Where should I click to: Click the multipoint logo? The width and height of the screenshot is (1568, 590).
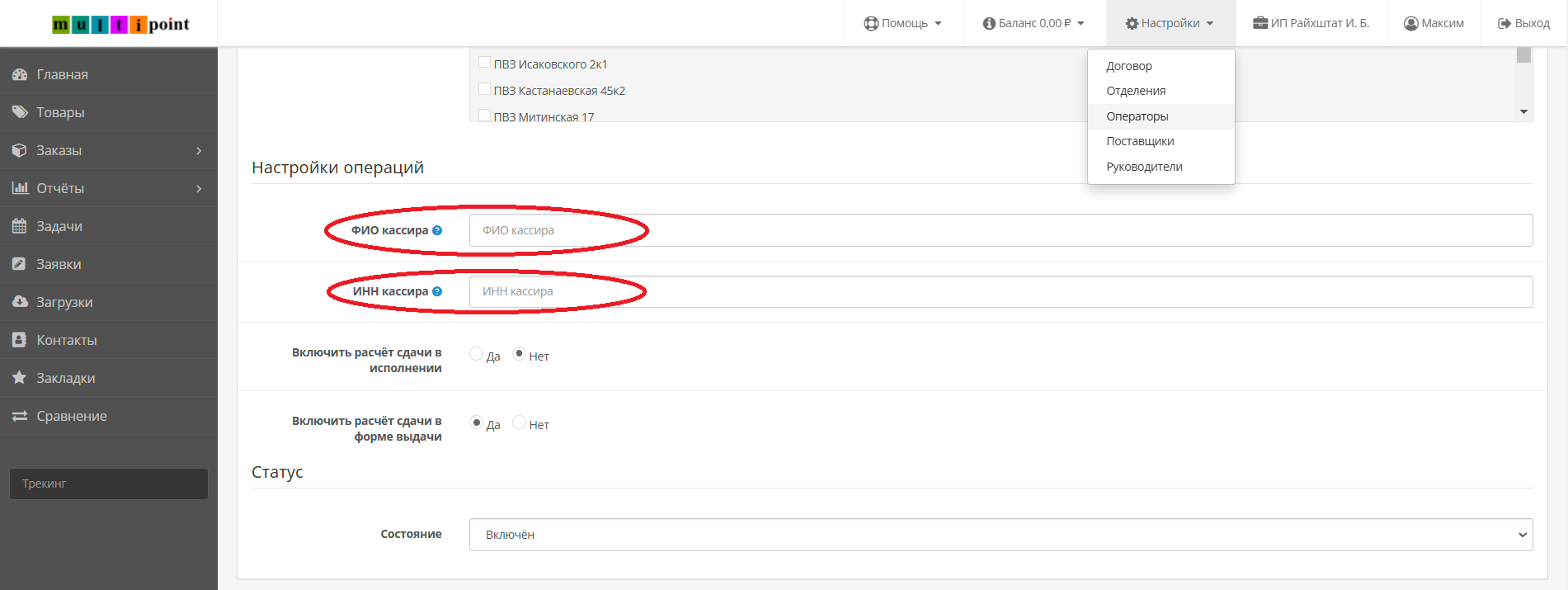120,25
